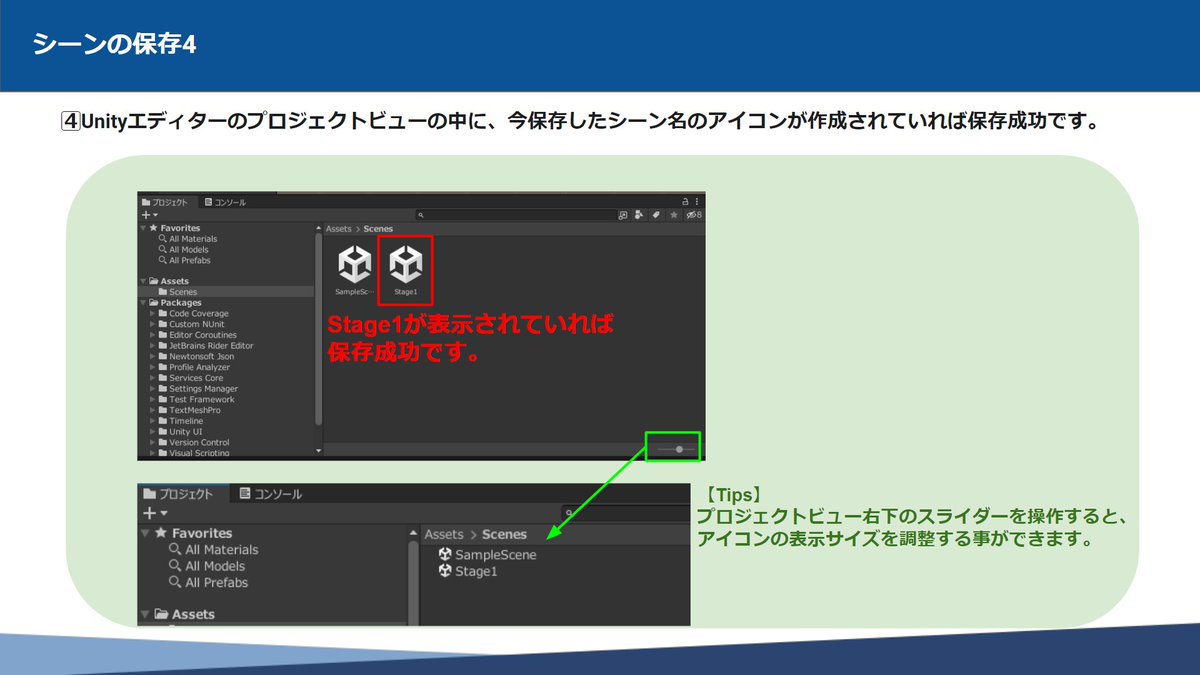Click the scroll-down arrow of folder tree
This screenshot has width=1200, height=675.
click(x=319, y=451)
